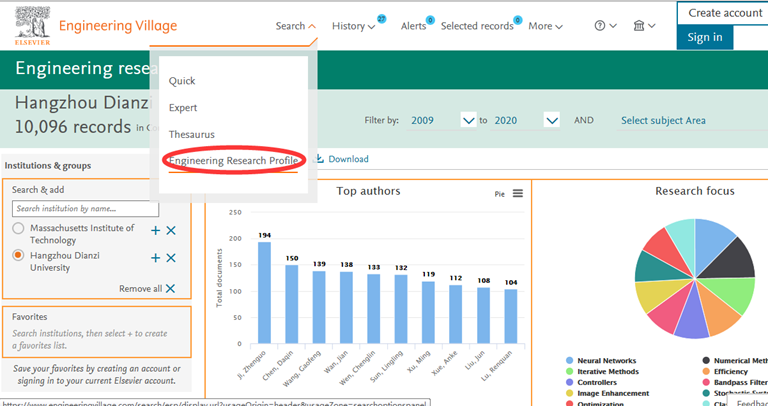Expand the History dropdown
This screenshot has width=768, height=406.
click(x=354, y=26)
